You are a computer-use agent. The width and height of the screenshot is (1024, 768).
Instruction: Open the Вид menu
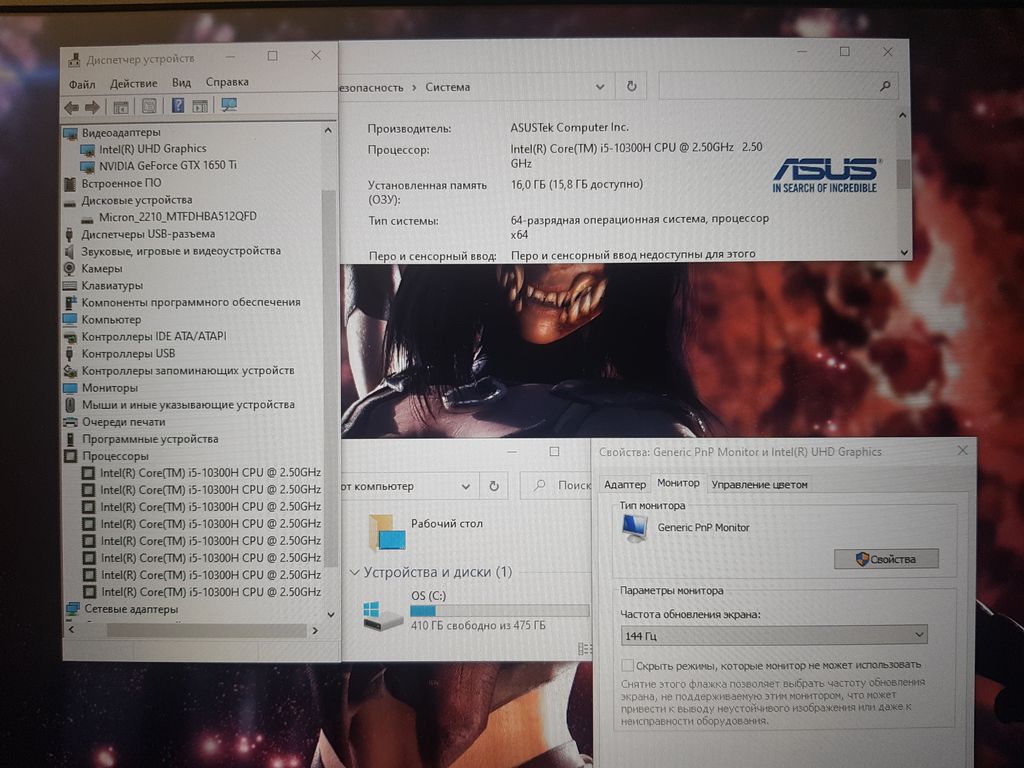[x=182, y=83]
